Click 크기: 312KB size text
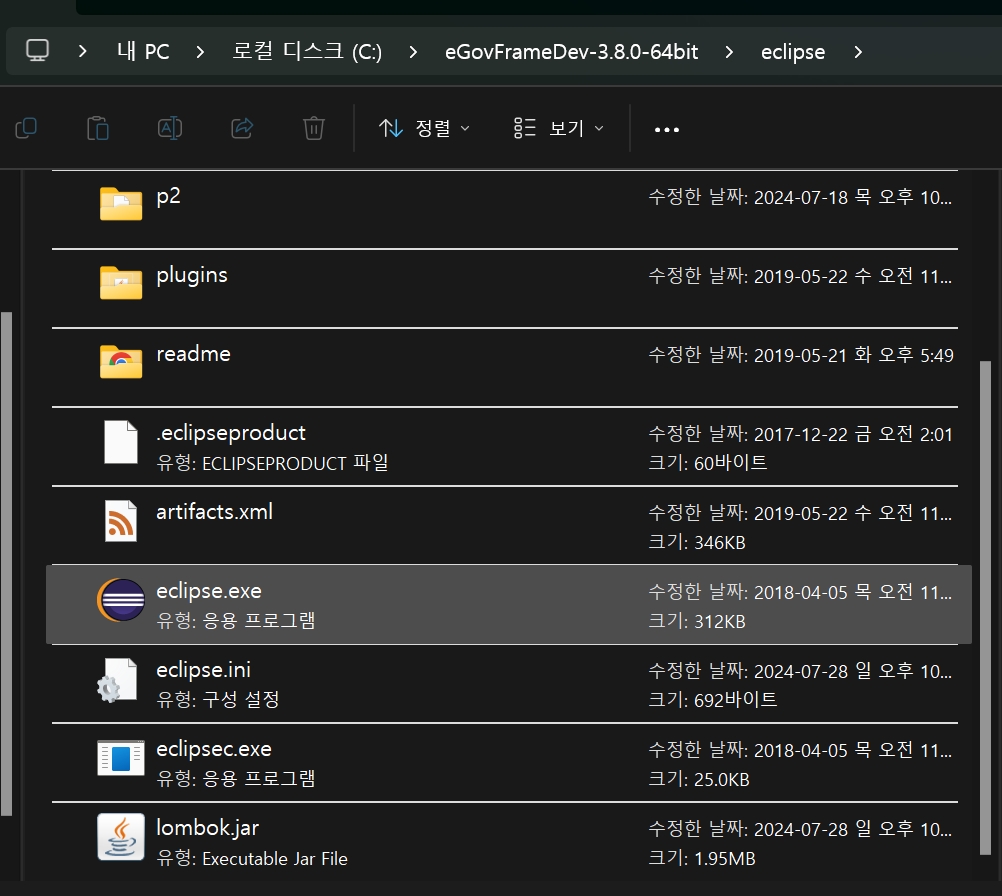This screenshot has height=896, width=1002. coord(697,621)
